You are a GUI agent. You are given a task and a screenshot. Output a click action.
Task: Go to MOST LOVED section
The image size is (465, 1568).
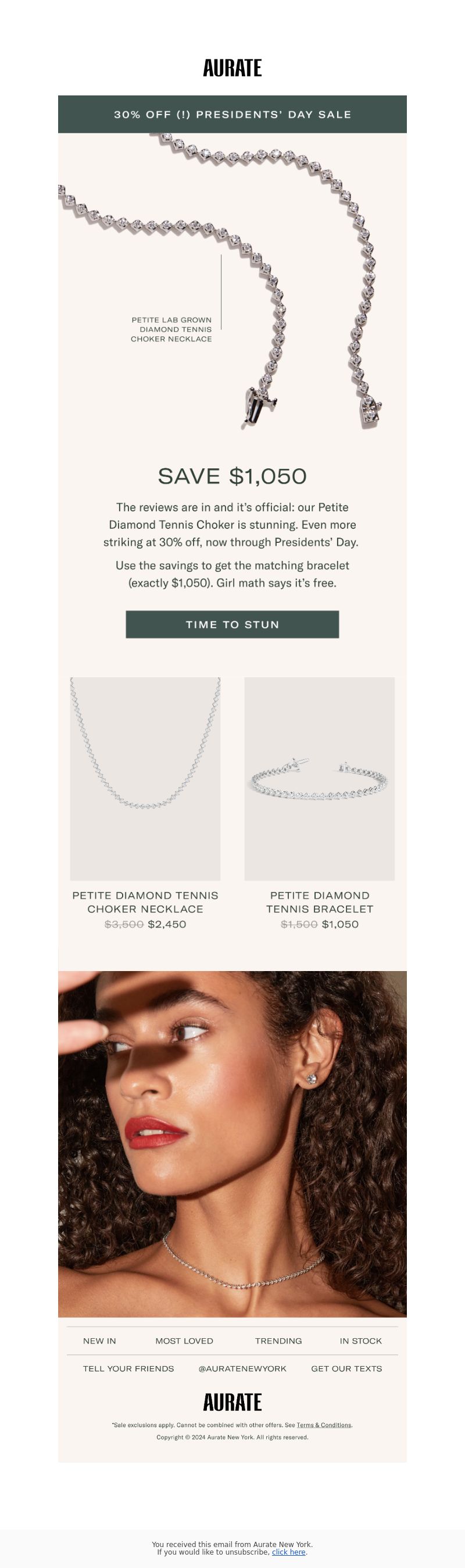point(184,1341)
